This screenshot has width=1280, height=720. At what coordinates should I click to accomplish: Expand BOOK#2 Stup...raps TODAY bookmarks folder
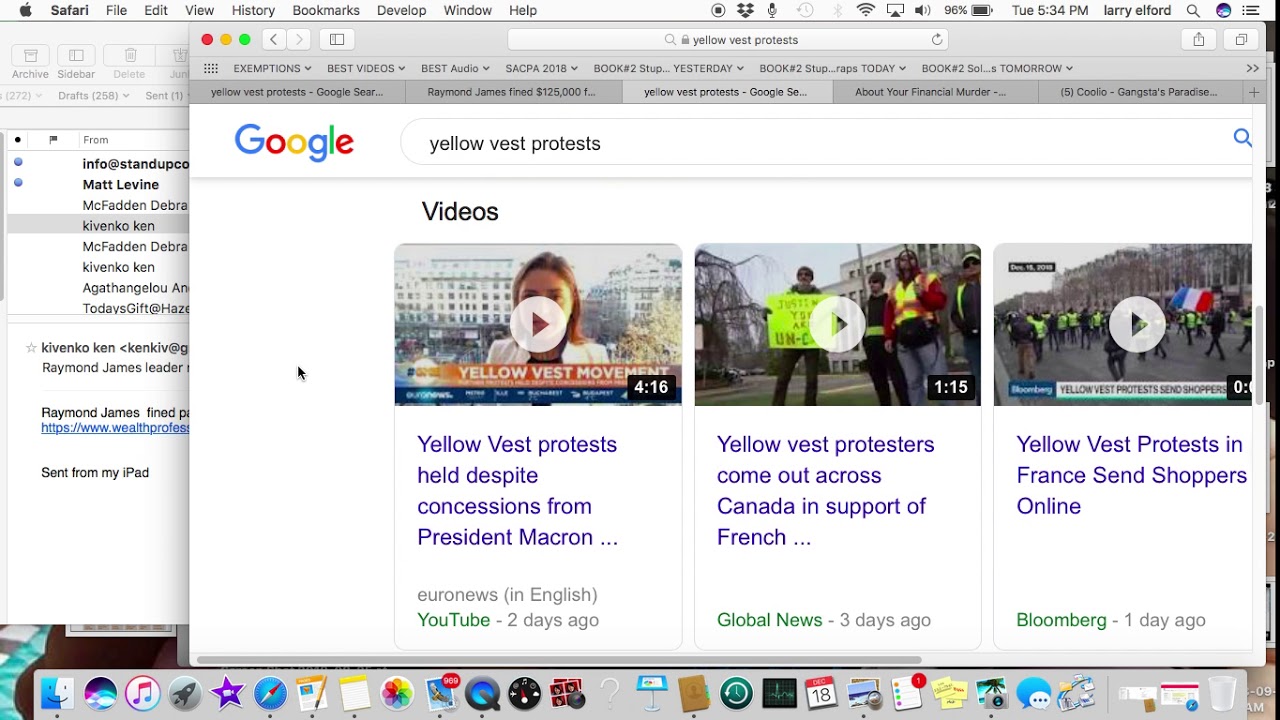pyautogui.click(x=832, y=68)
